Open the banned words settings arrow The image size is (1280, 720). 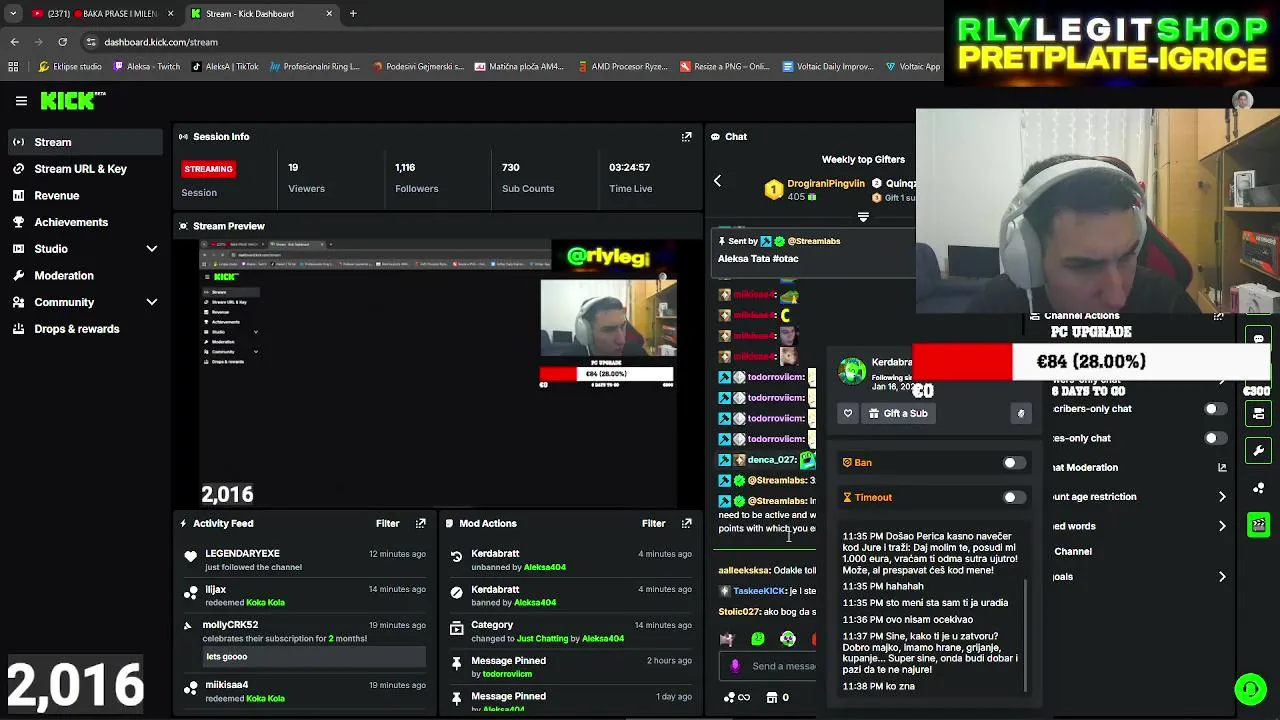pyautogui.click(x=1222, y=526)
